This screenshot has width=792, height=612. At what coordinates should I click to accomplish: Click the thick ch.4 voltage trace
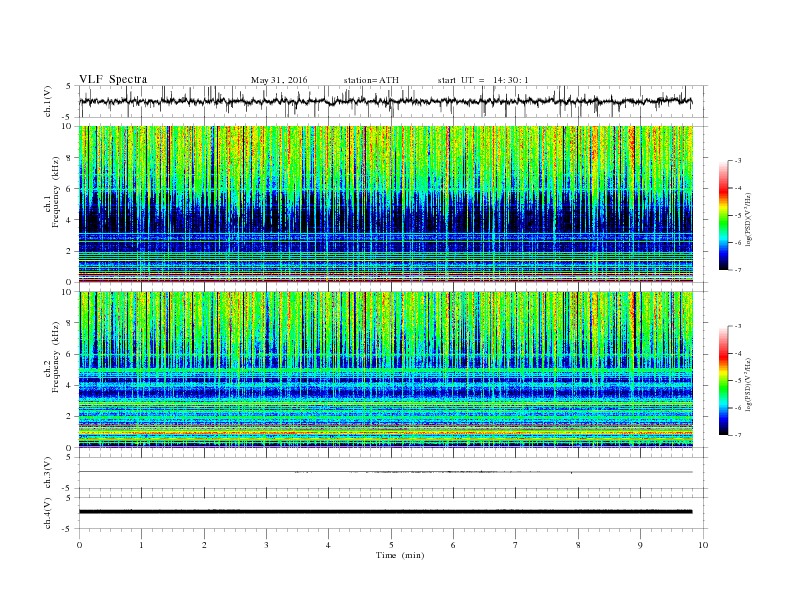(x=385, y=512)
